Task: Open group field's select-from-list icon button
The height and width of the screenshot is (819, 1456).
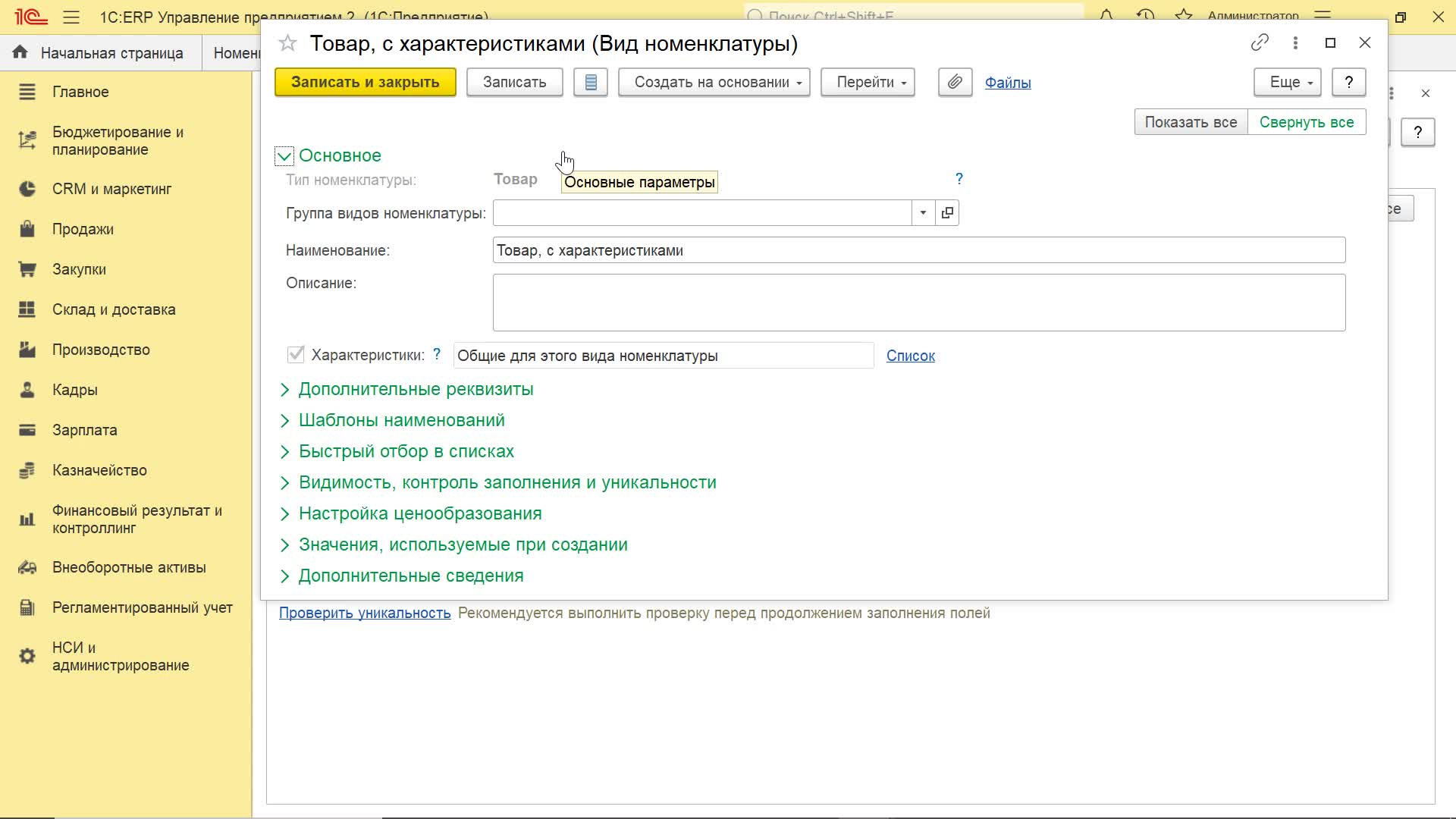Action: click(947, 213)
